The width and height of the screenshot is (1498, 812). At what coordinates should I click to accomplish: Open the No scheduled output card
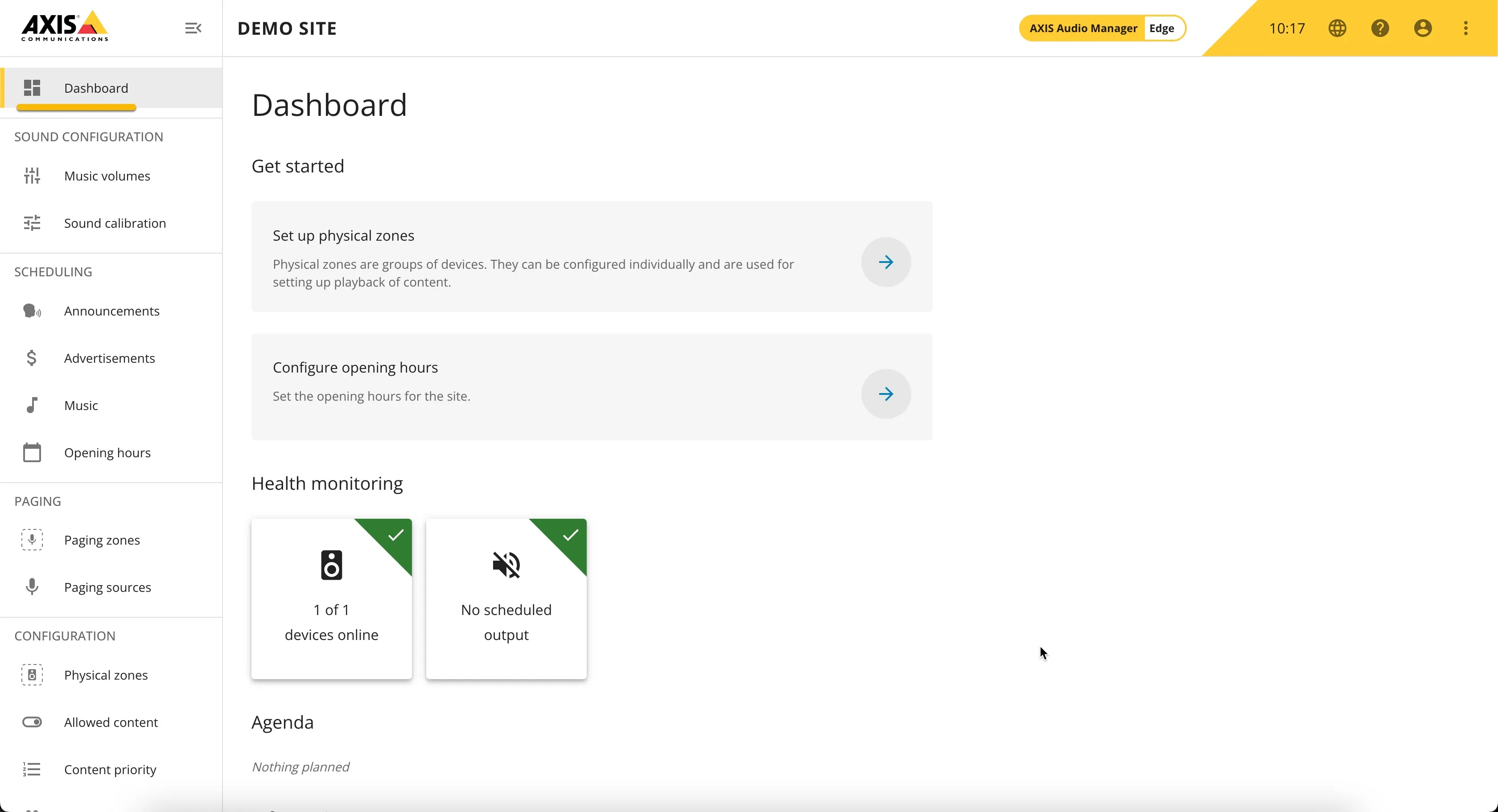click(x=506, y=599)
